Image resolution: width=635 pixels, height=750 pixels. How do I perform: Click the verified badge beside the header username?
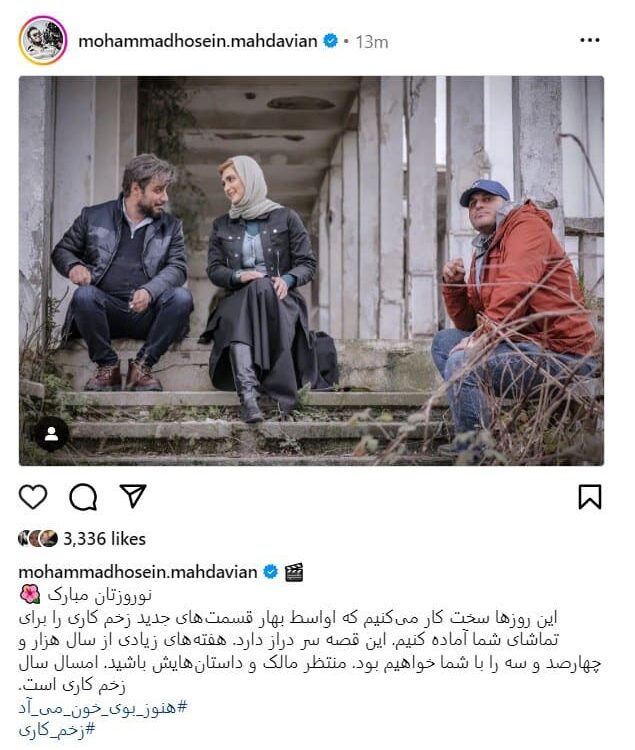click(x=330, y=41)
